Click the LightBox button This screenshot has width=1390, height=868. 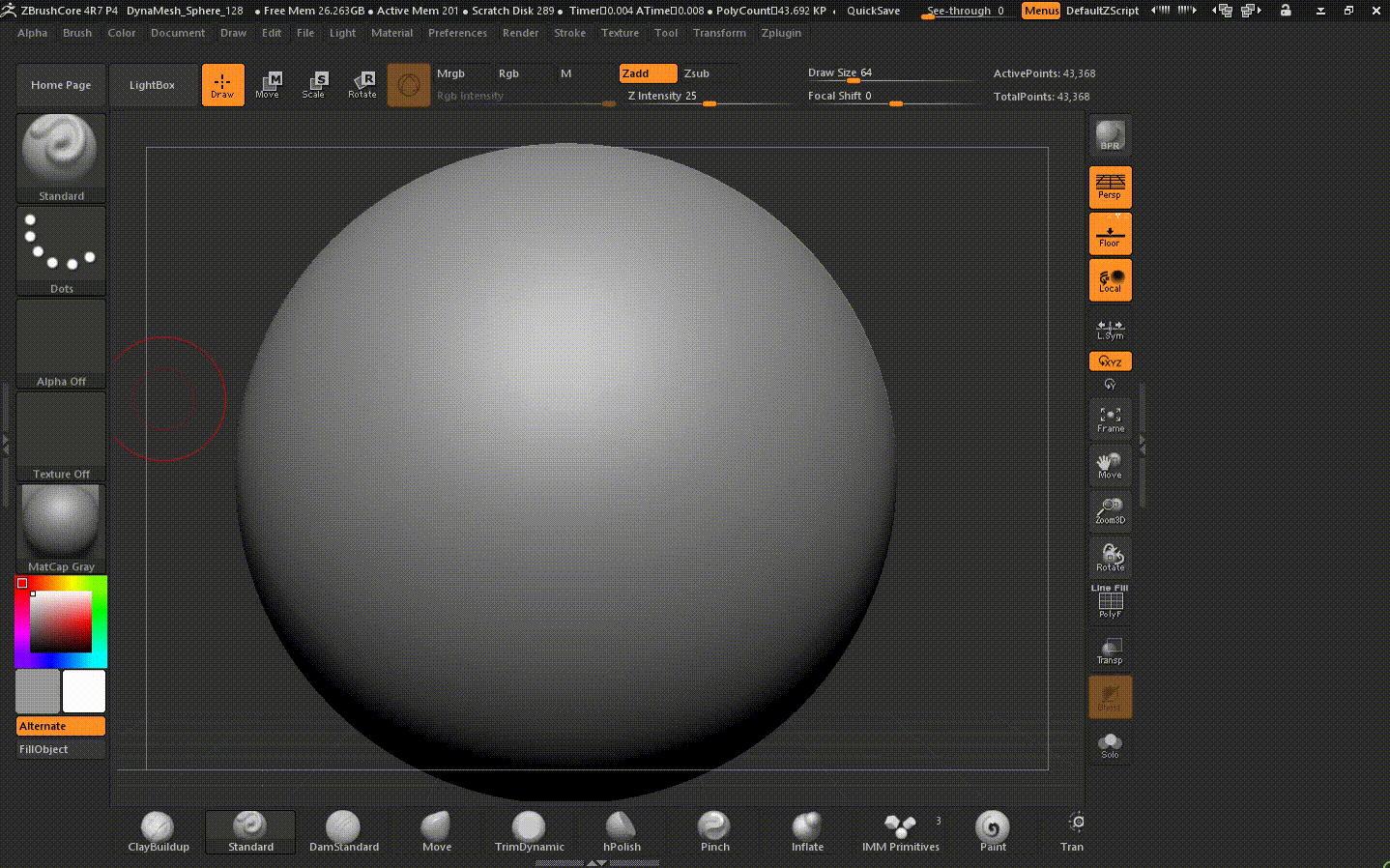tap(153, 85)
